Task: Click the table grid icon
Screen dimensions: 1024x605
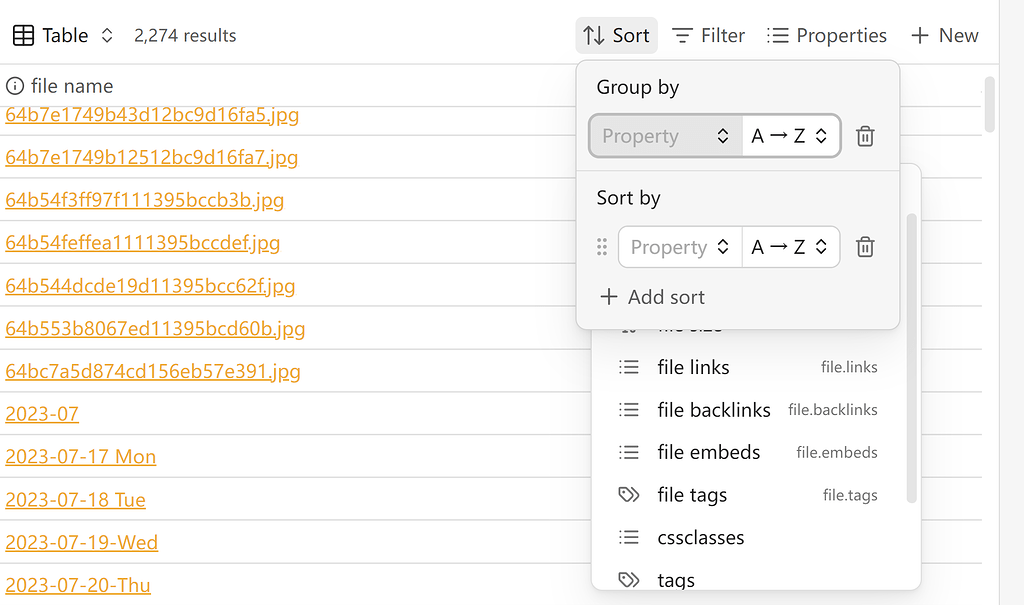Action: point(24,35)
